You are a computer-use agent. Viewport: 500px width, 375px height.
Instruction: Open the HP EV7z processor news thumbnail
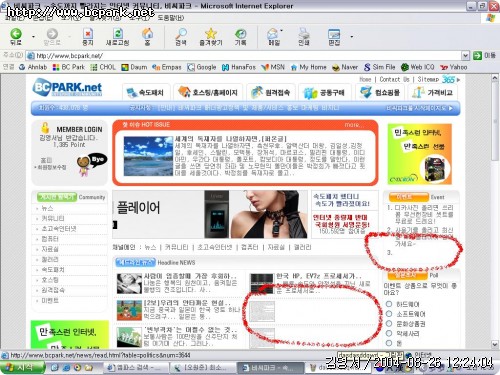(262, 284)
